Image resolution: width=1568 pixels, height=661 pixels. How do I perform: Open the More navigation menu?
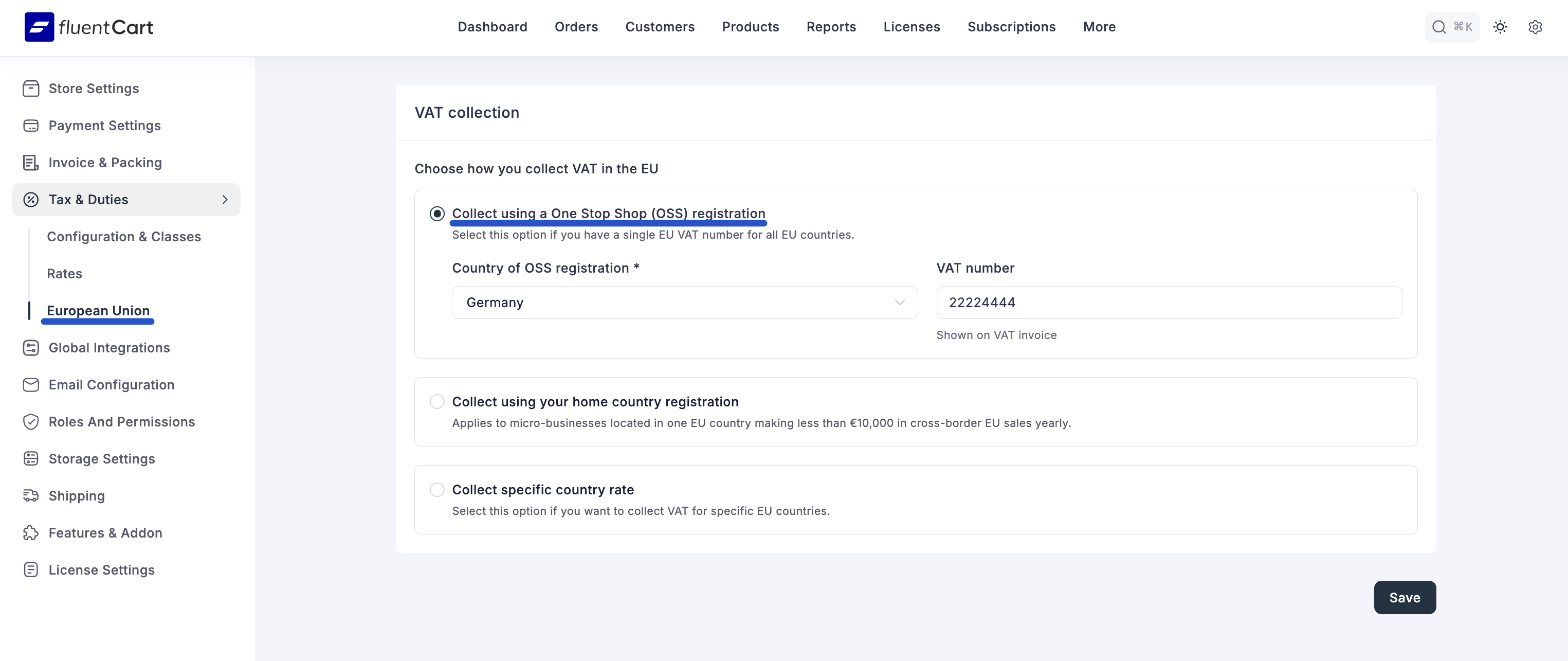point(1099,27)
